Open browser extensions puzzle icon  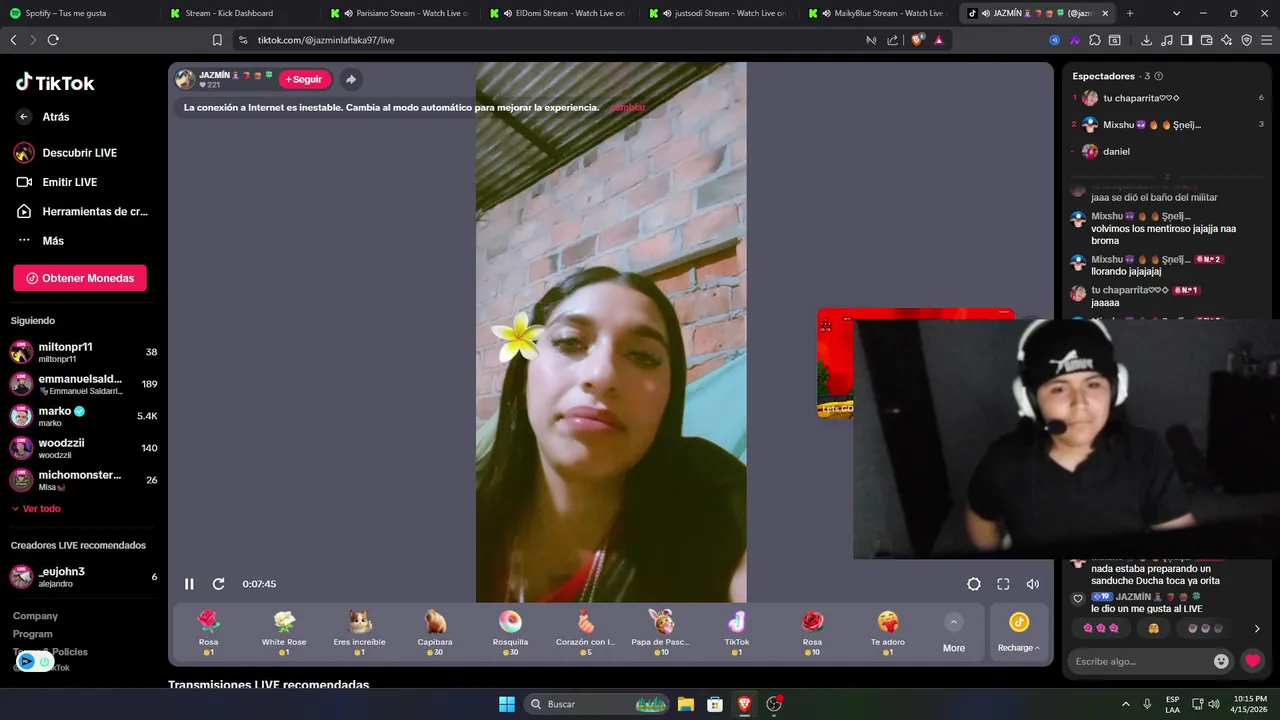[x=1095, y=40]
